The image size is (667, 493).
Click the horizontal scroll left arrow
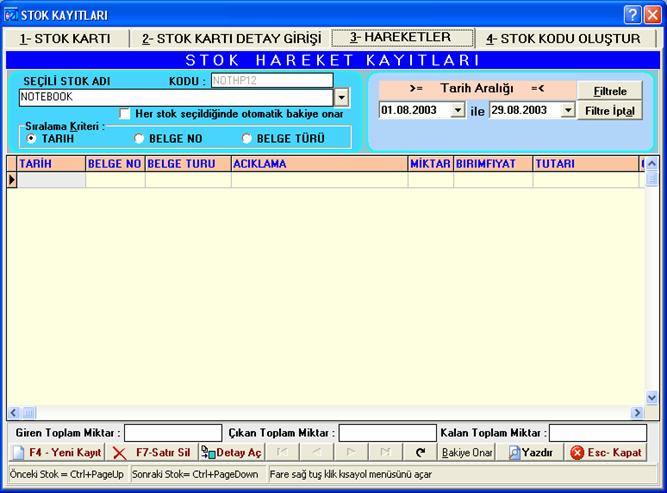pyautogui.click(x=14, y=413)
